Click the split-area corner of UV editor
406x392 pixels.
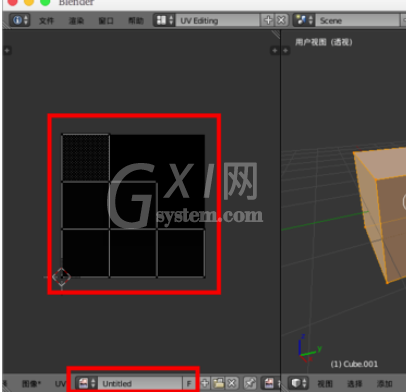coord(276,34)
